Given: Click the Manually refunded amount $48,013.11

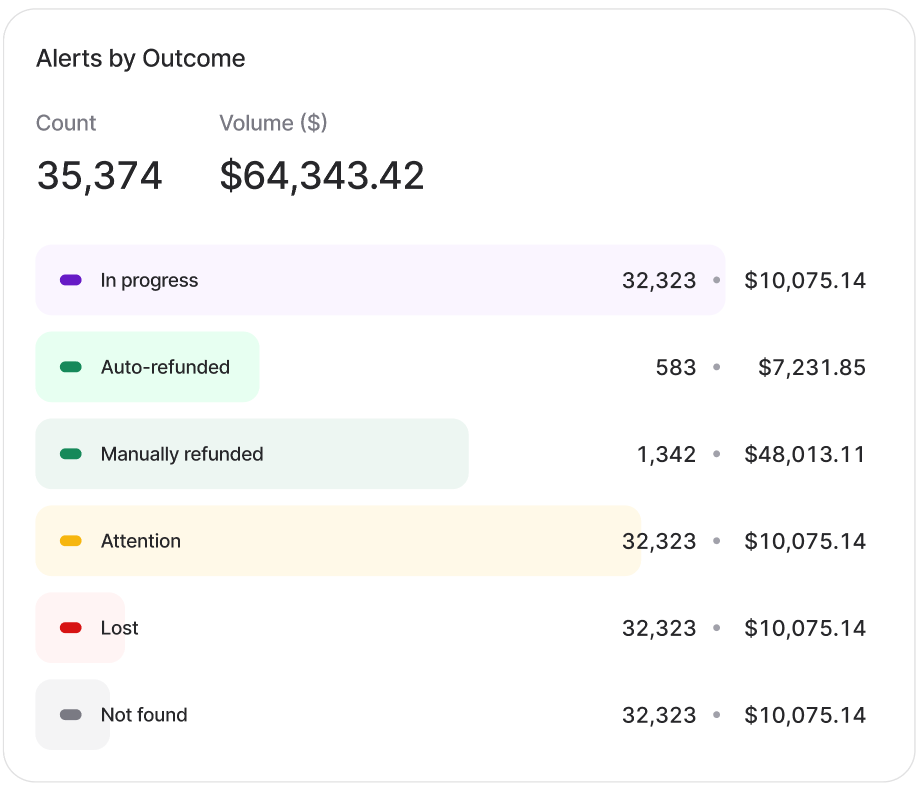Looking at the screenshot, I should click(805, 454).
